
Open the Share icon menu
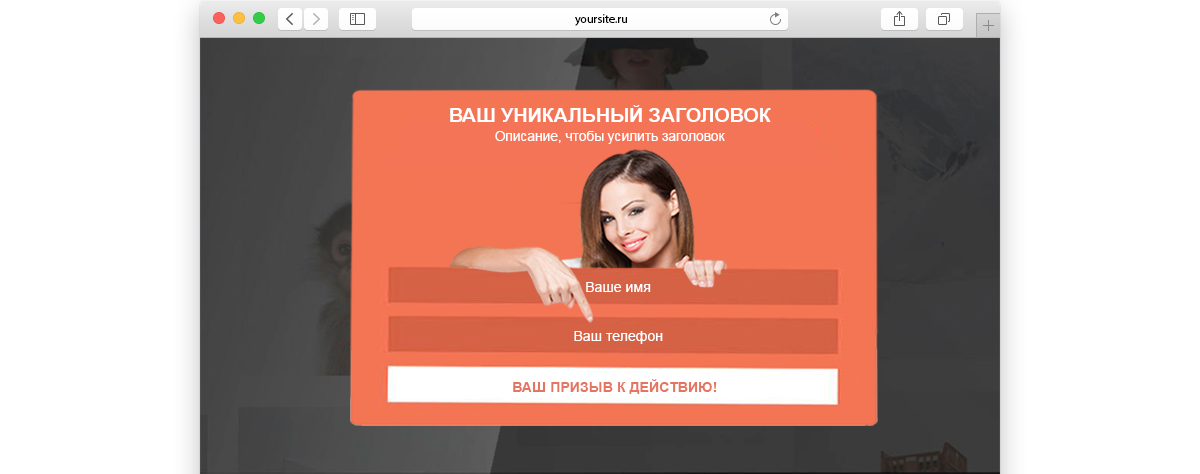(x=899, y=19)
